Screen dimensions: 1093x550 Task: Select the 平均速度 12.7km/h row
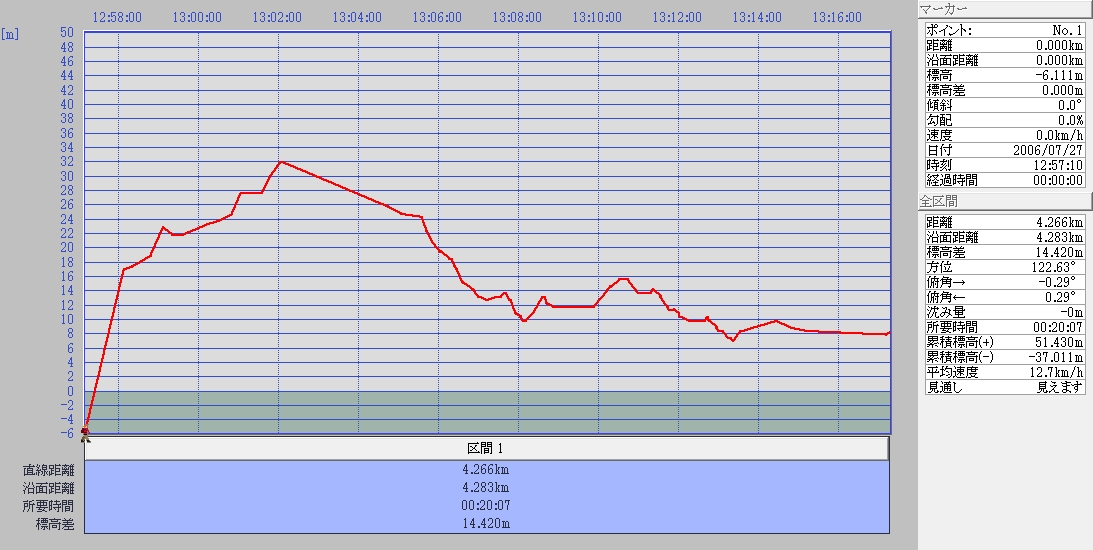1003,372
